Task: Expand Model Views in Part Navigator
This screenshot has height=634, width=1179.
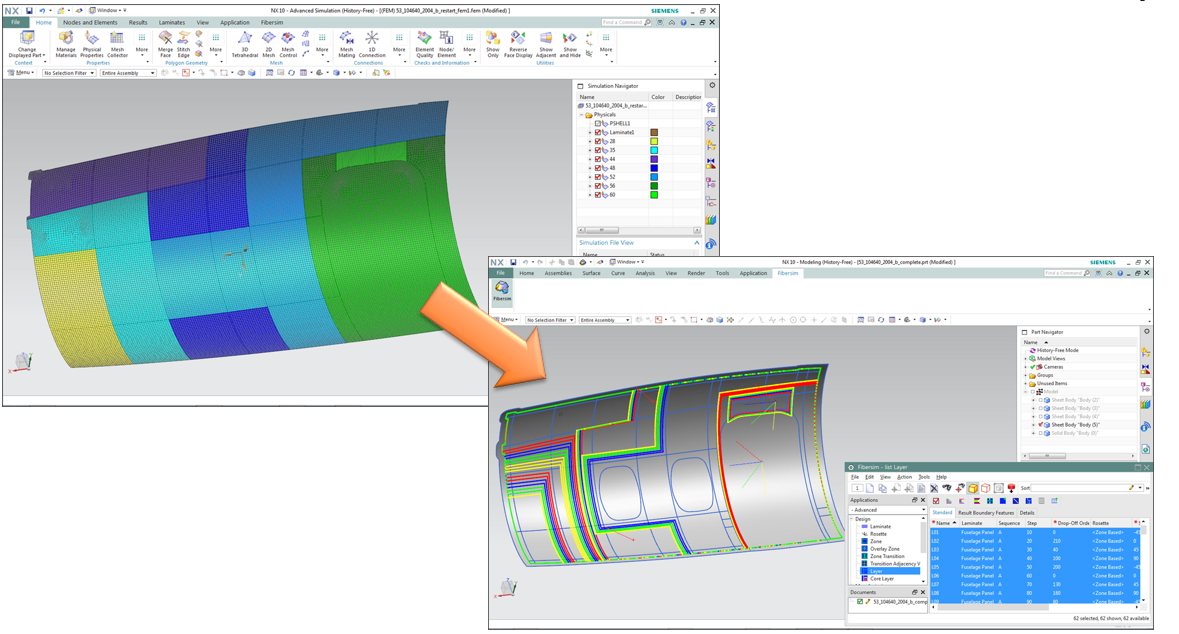Action: tap(1026, 359)
